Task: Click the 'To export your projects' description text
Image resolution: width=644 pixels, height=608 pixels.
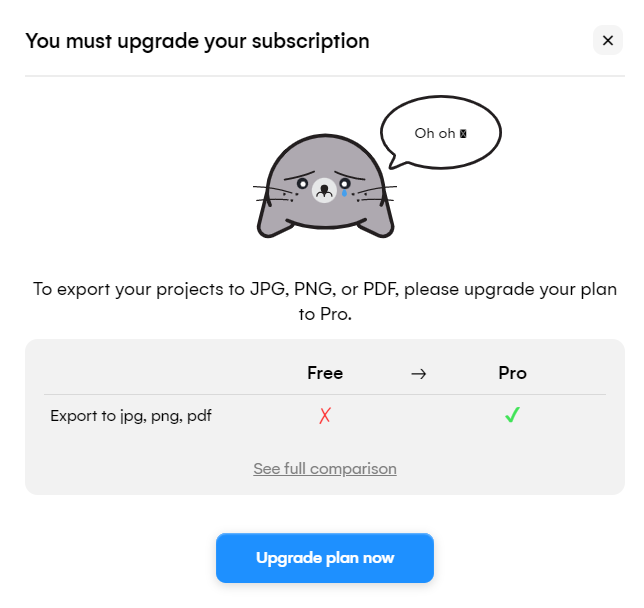Action: (325, 302)
